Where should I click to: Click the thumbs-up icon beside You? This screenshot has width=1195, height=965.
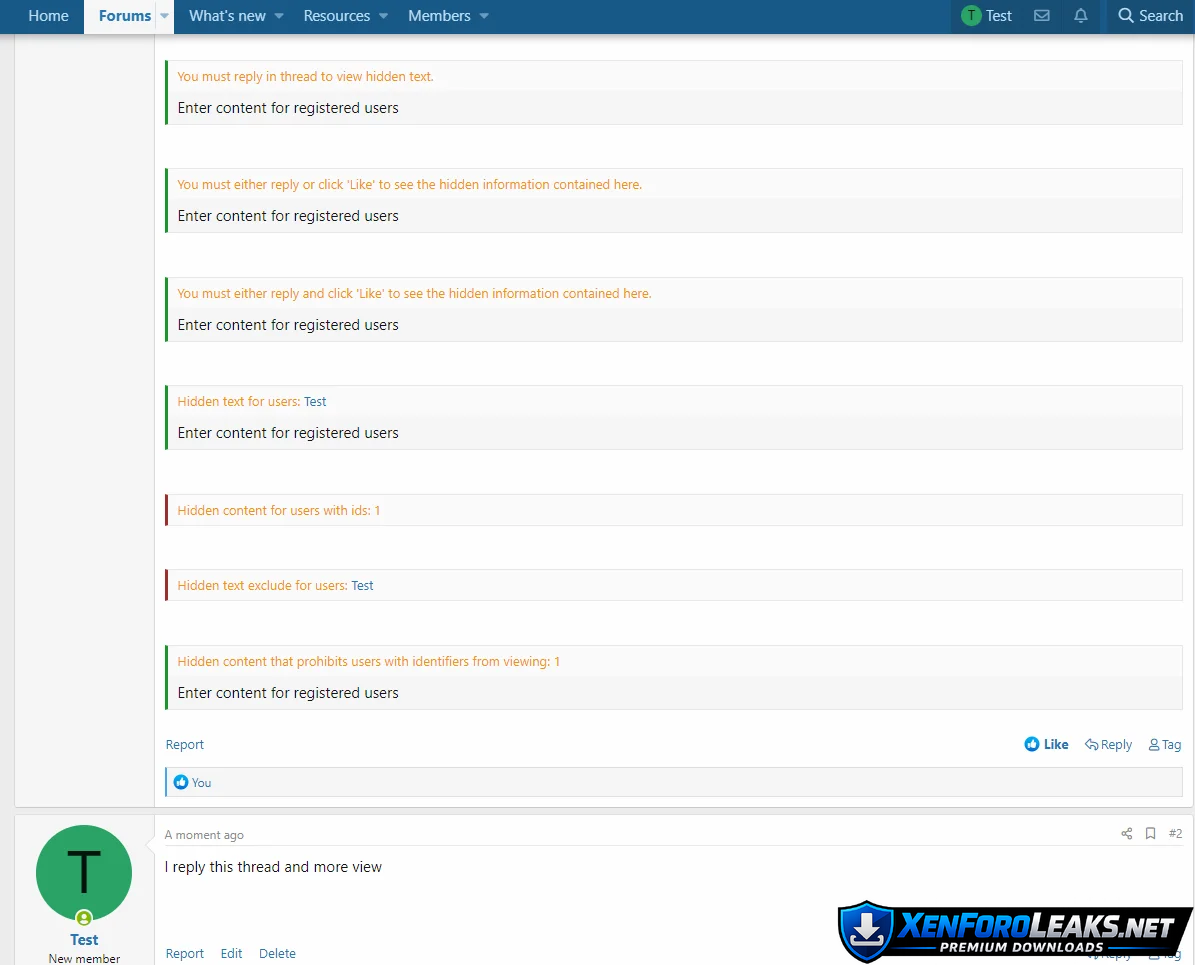click(181, 783)
